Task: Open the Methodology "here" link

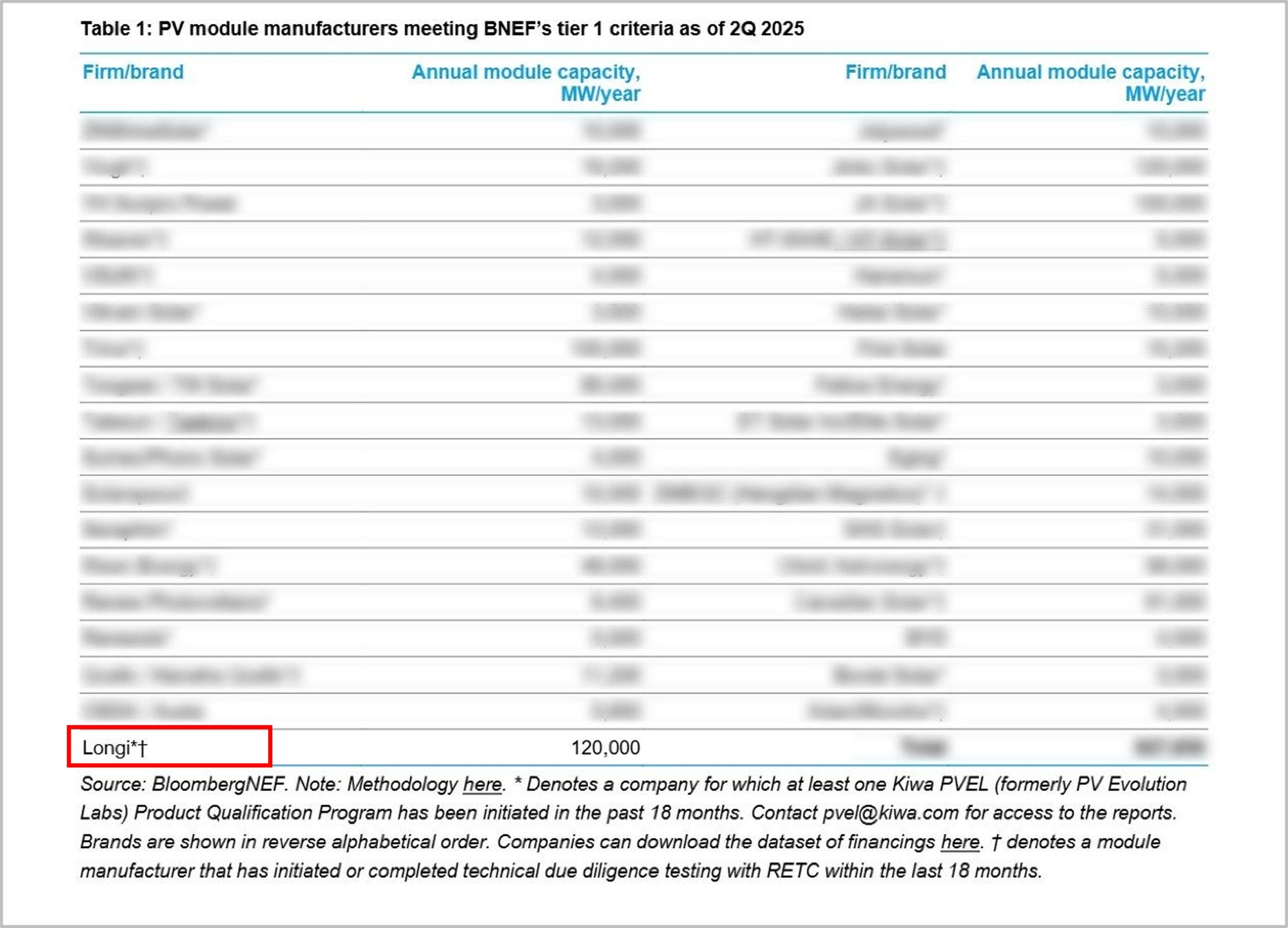Action: [482, 784]
